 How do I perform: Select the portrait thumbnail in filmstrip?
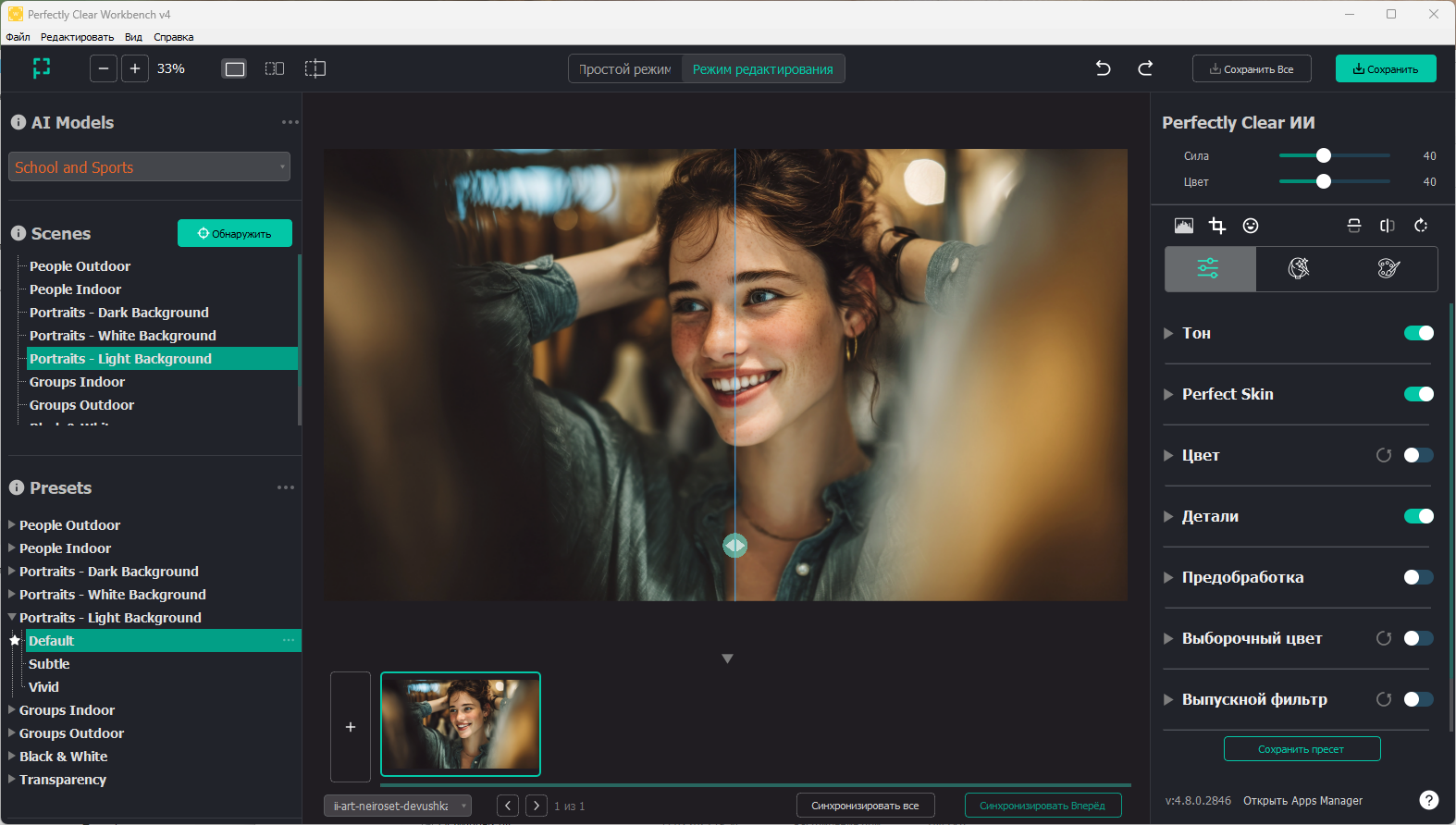(x=461, y=724)
